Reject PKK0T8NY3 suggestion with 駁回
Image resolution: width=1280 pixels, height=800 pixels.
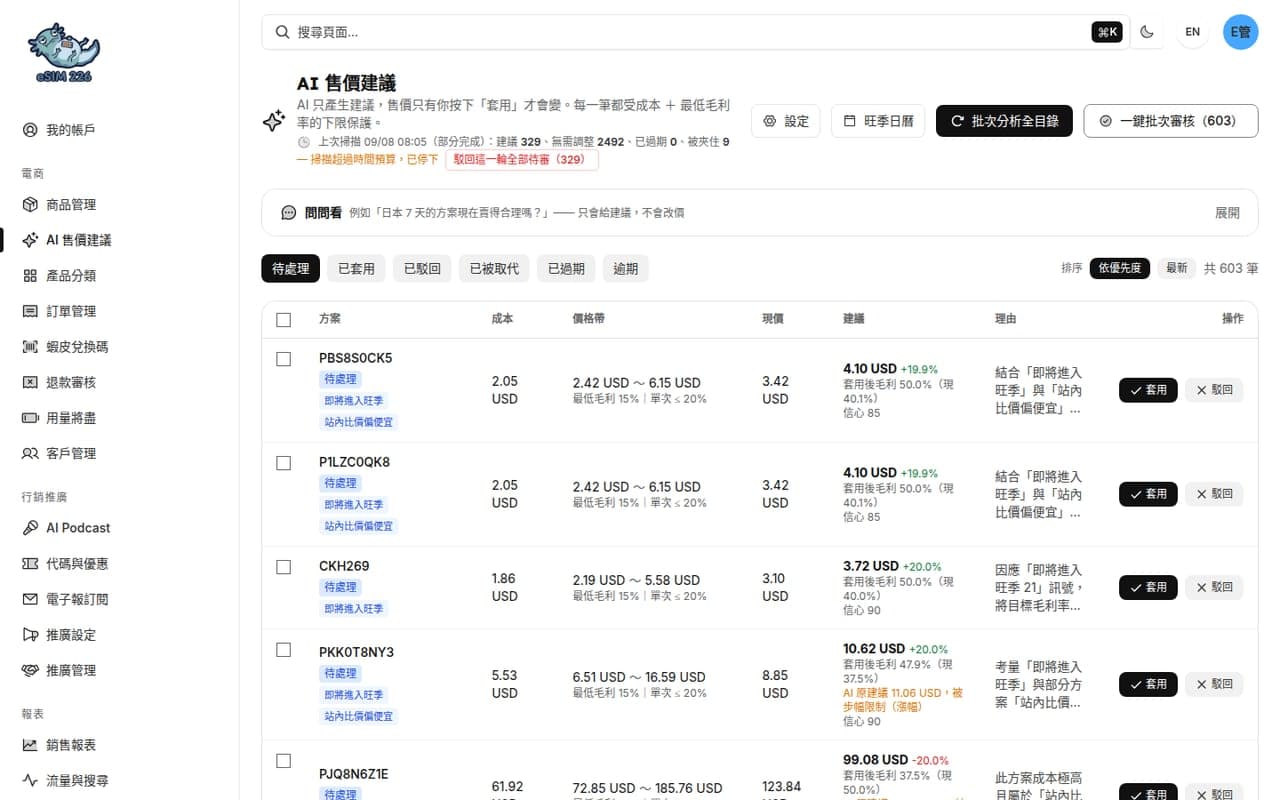click(x=1214, y=684)
